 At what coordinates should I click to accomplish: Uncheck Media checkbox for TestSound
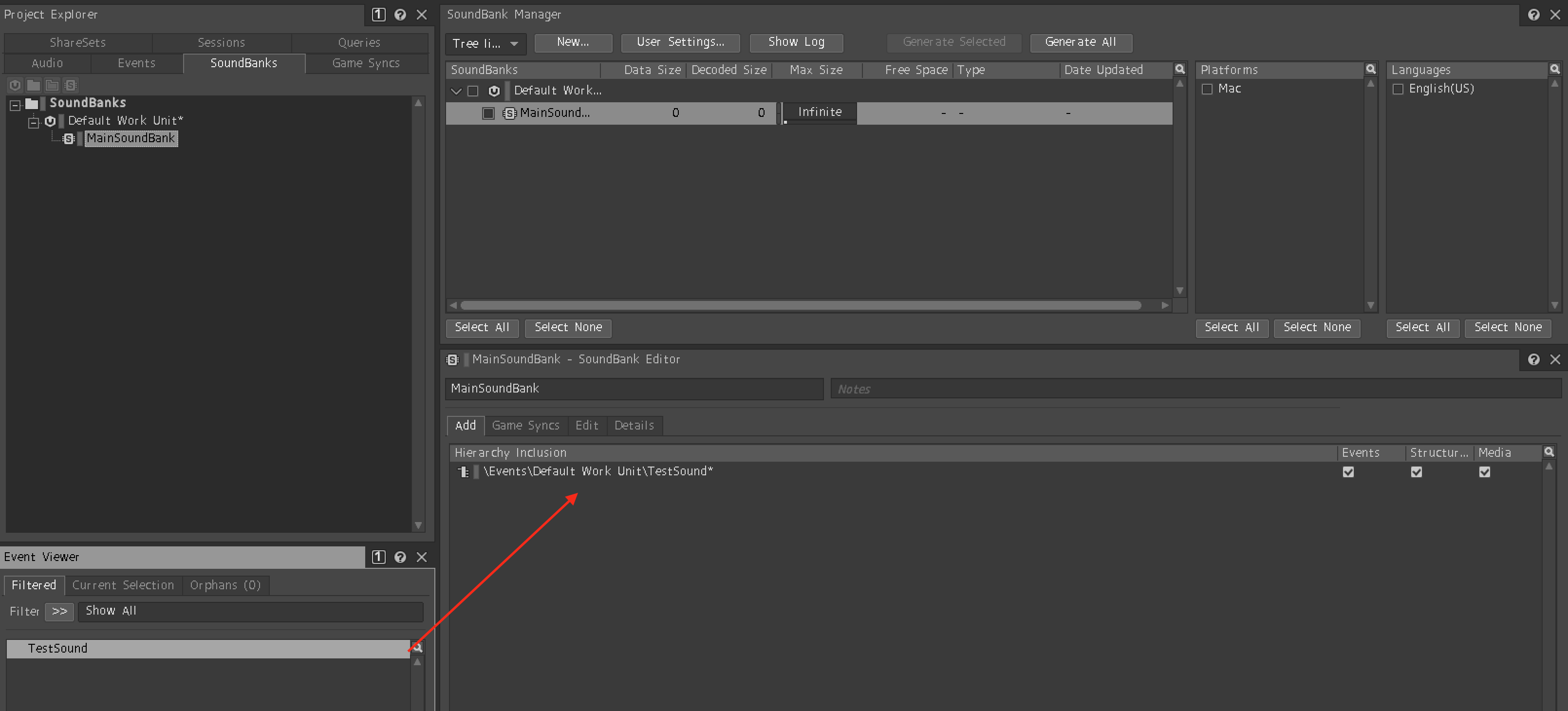click(1485, 472)
